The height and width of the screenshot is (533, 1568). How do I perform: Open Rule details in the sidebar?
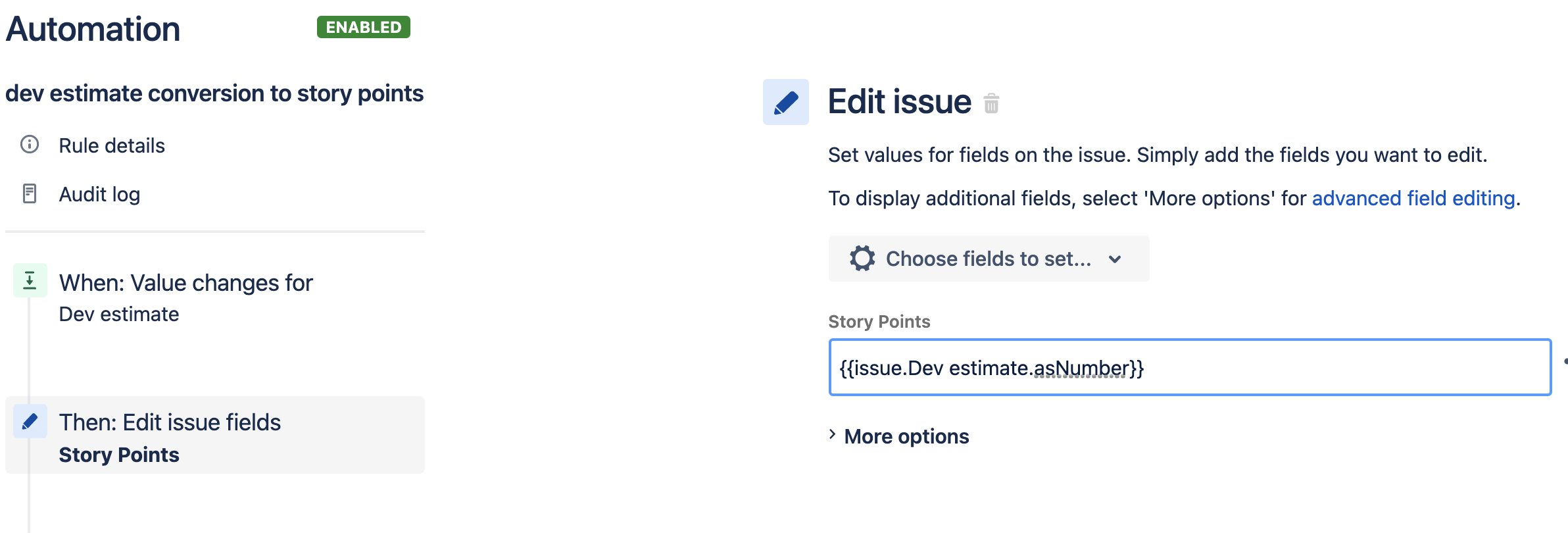(x=112, y=145)
